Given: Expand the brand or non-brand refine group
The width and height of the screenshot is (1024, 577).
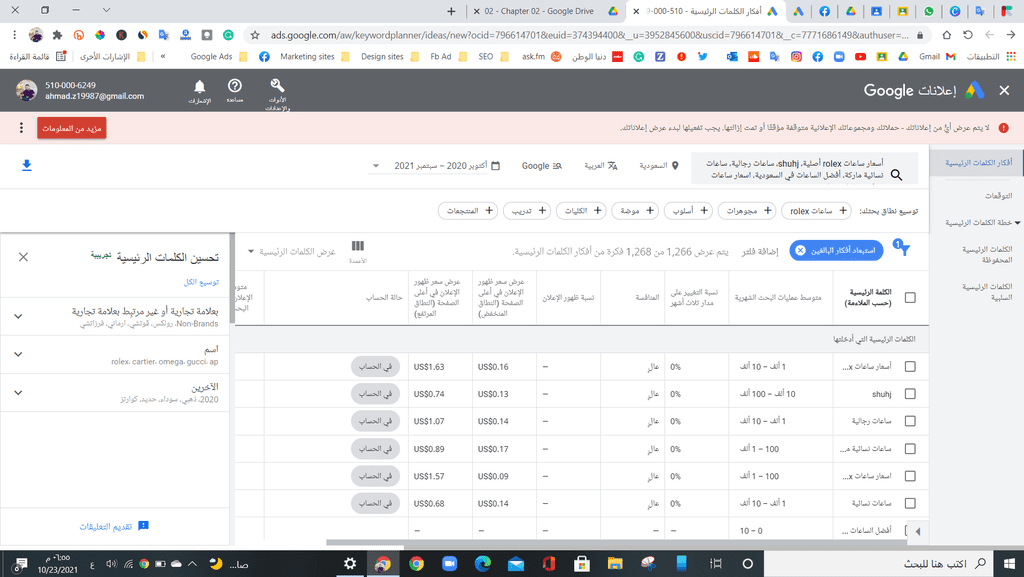Looking at the screenshot, I should [18, 317].
